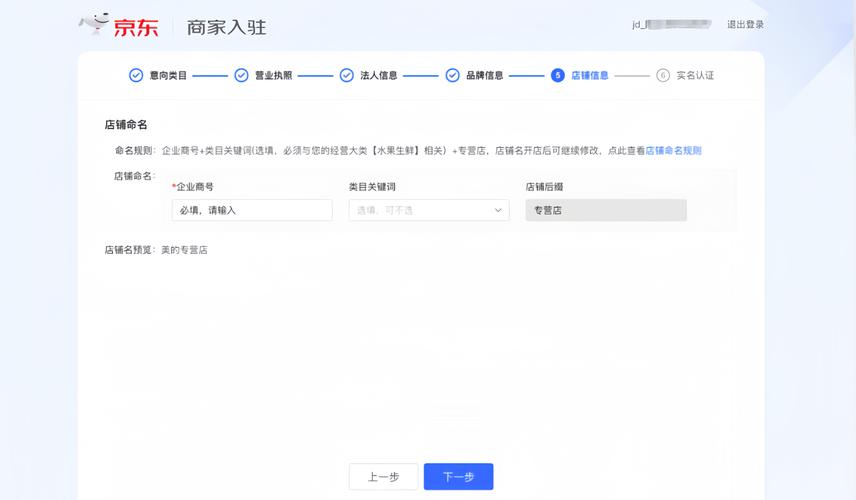Click the 意向类目 completed checkmark icon
Viewport: 856px width, 500px height.
coord(136,75)
